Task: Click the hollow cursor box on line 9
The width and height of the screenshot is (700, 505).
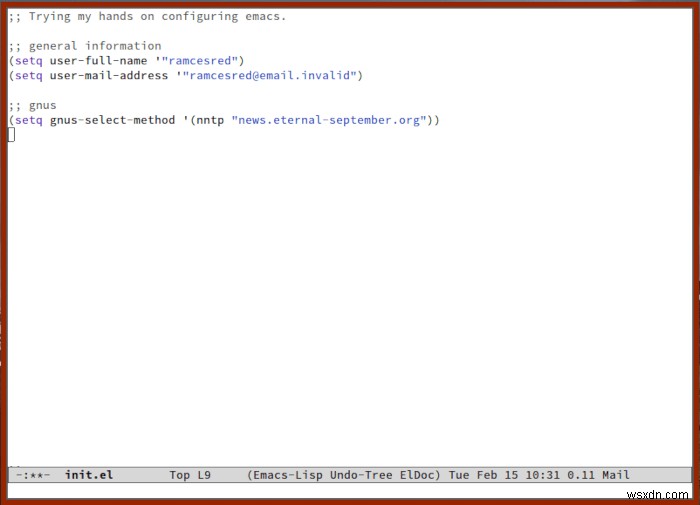Action: (x=12, y=134)
